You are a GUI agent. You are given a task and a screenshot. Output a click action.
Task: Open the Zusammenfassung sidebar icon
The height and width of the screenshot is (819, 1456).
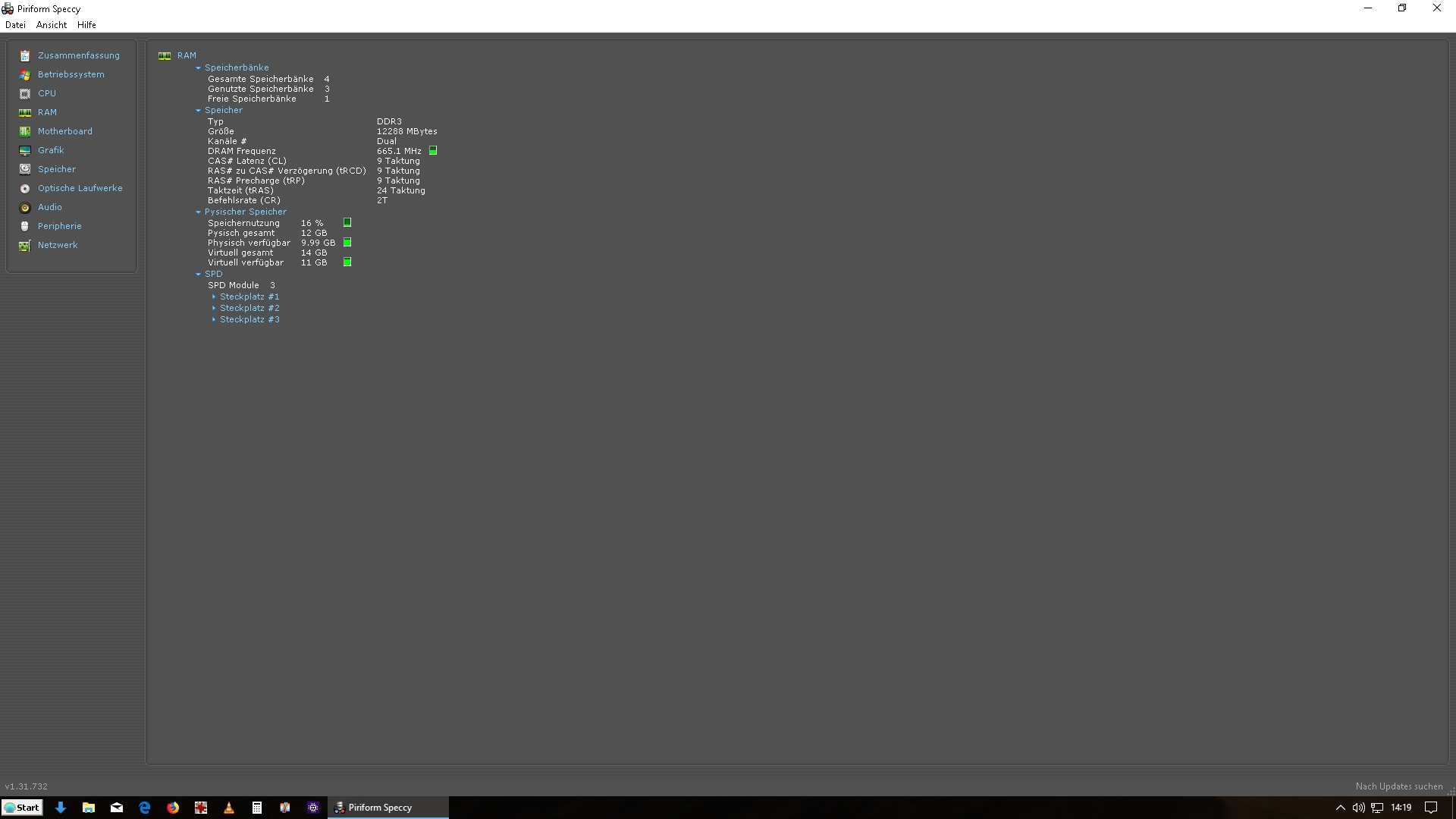25,56
